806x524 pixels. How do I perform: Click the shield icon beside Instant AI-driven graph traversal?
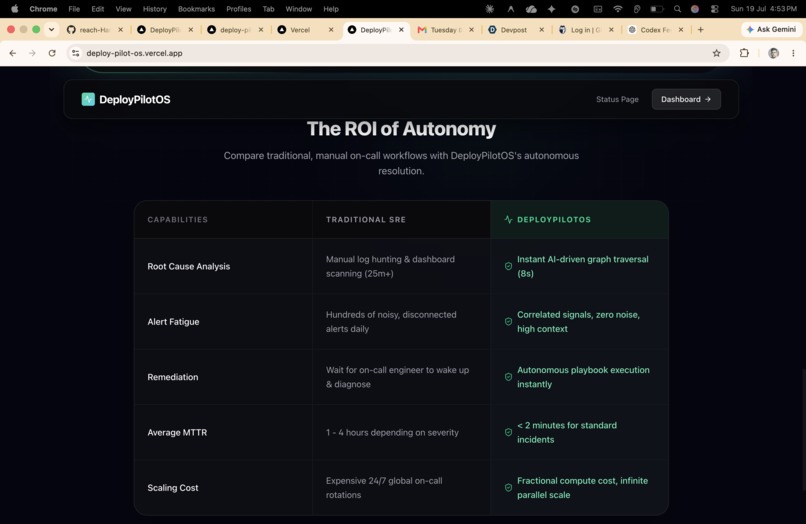tap(508, 266)
